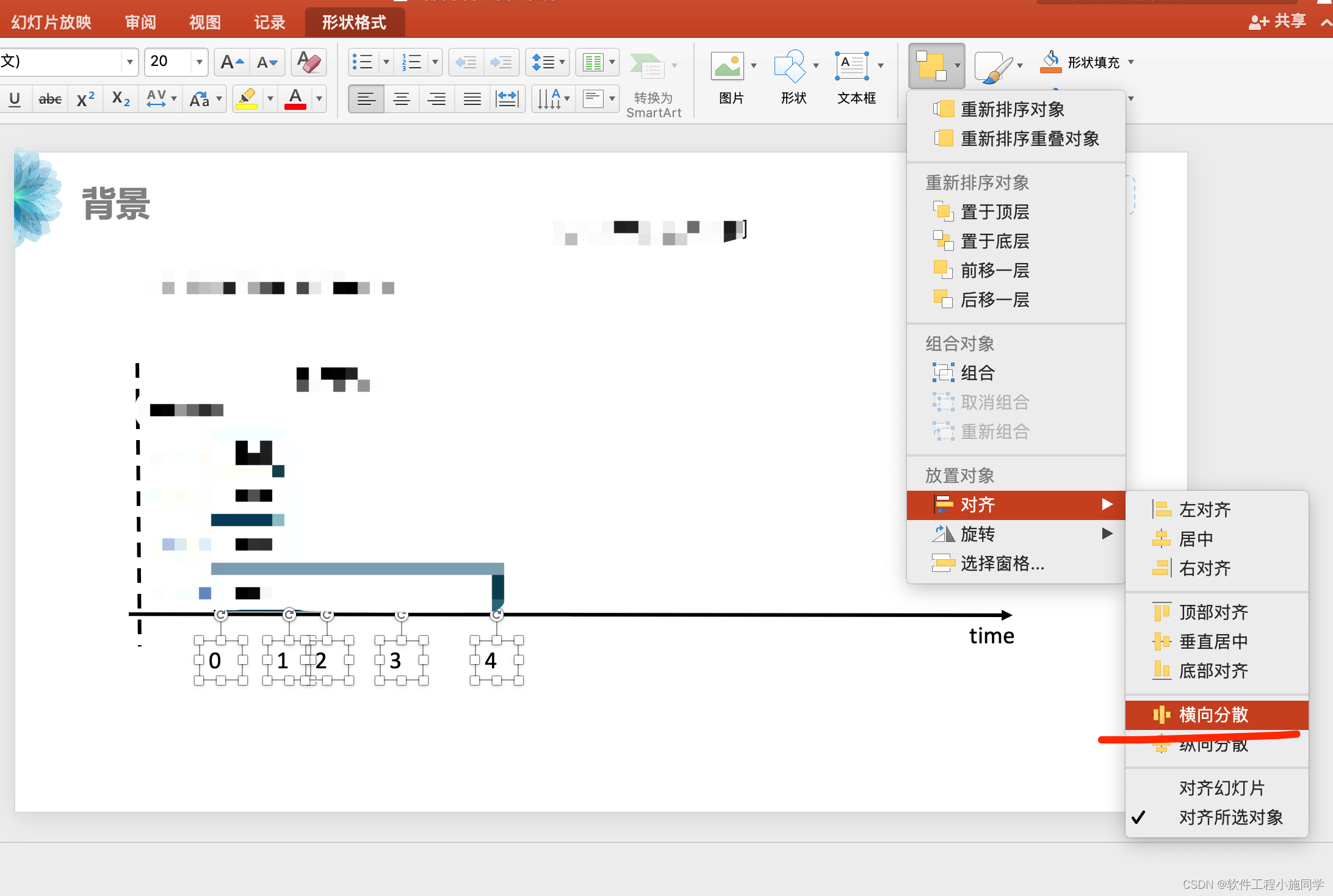The width and height of the screenshot is (1333, 896).
Task: Open the font size dropdown
Action: pos(199,62)
